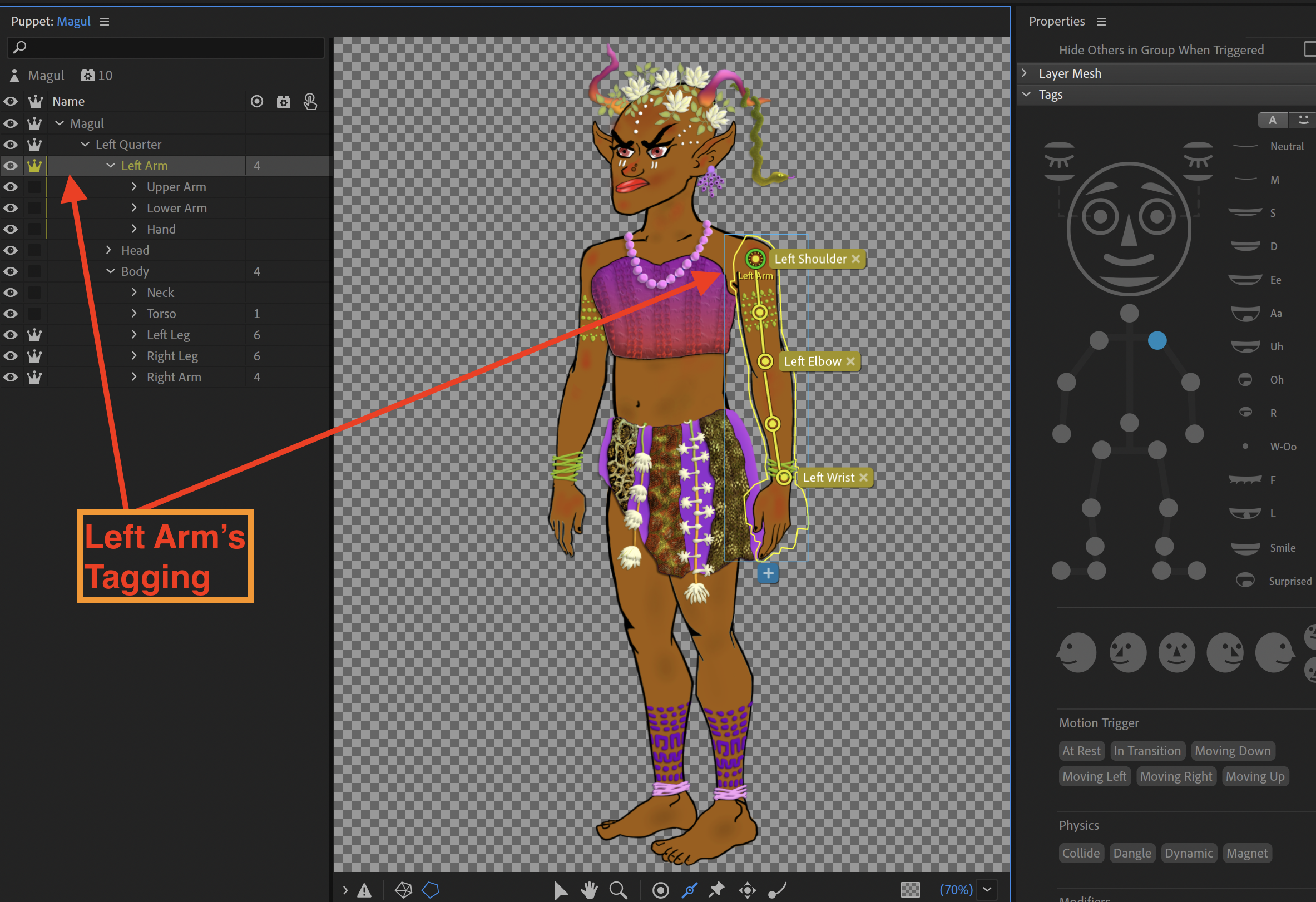Collapse the Left Arm group
Viewport: 1316px width, 902px height.
point(110,165)
